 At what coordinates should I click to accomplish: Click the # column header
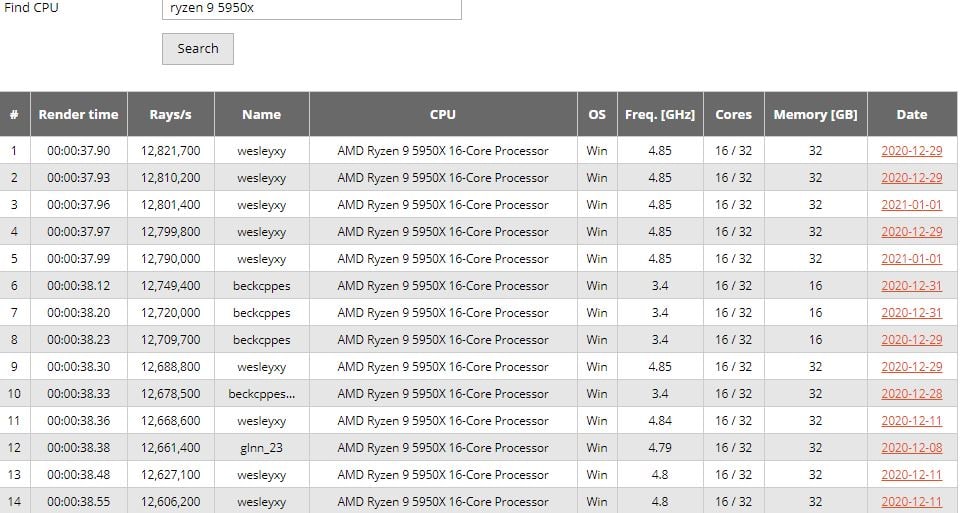click(14, 114)
